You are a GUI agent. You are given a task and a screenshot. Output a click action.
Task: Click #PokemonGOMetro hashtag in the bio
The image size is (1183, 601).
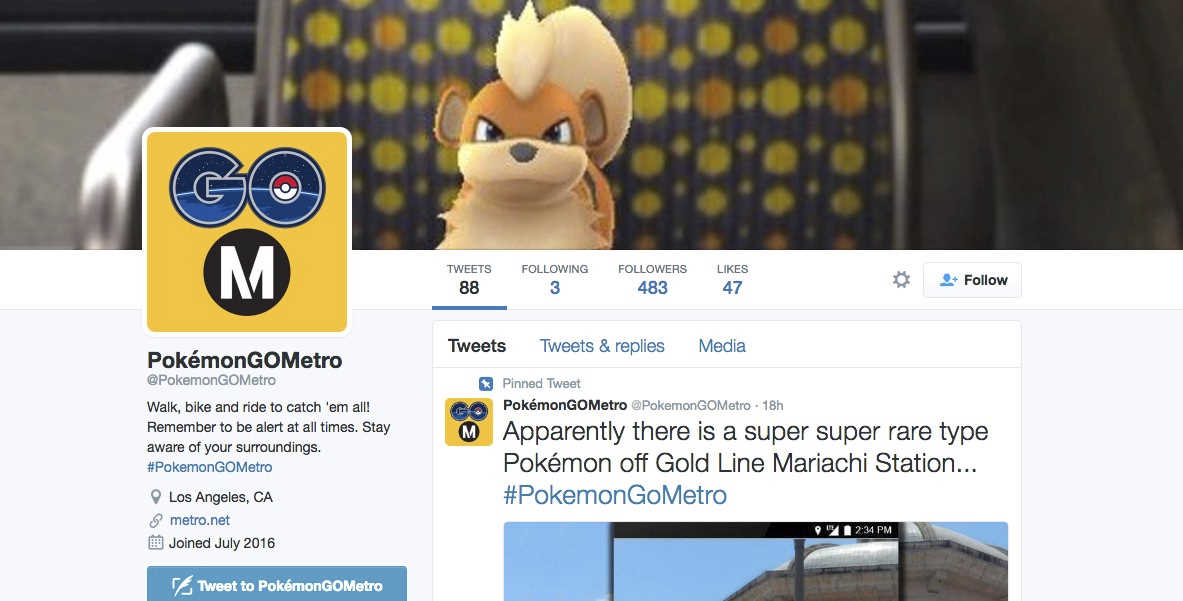210,468
